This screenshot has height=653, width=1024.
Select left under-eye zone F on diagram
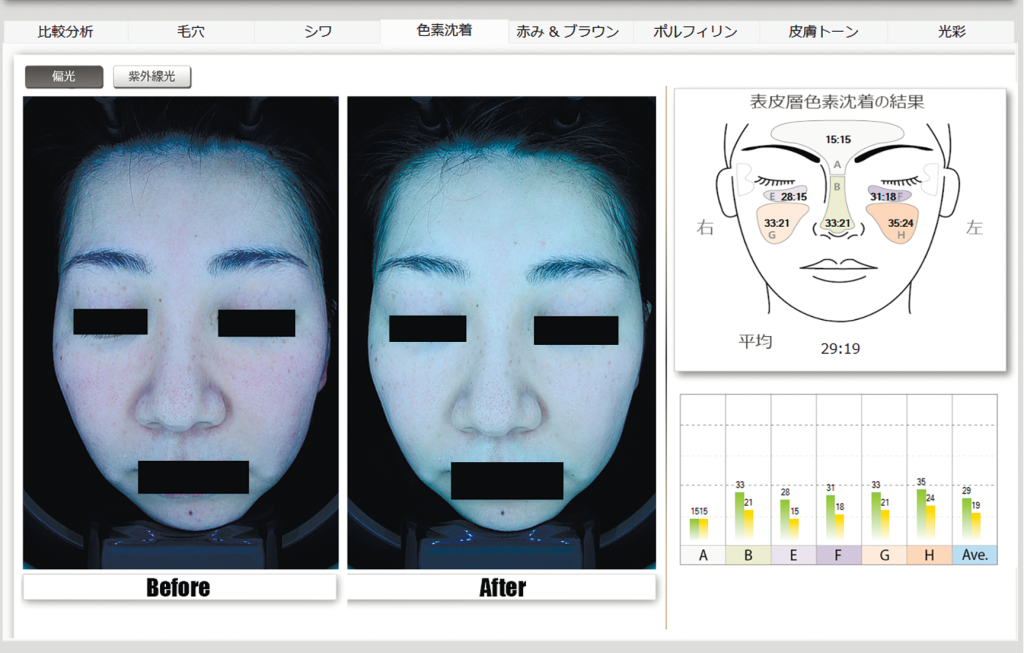point(885,195)
